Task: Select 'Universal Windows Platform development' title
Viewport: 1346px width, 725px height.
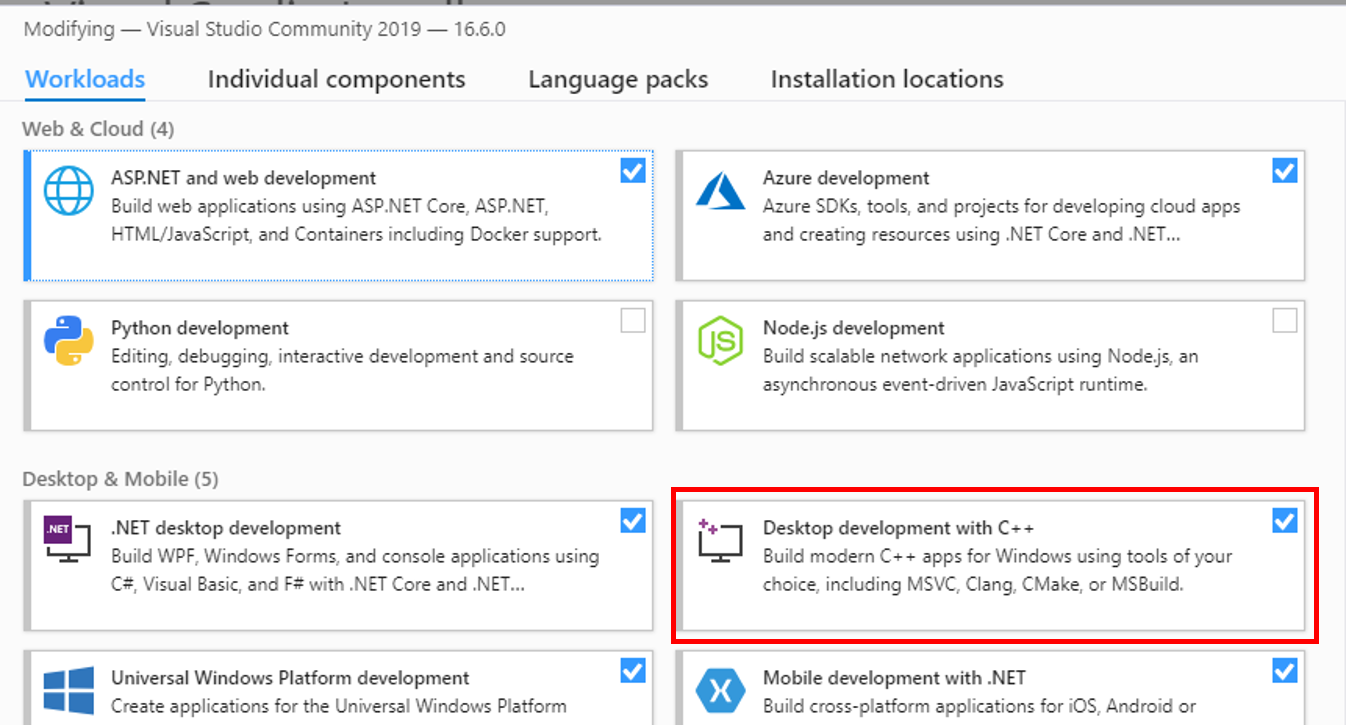Action: tap(290, 678)
